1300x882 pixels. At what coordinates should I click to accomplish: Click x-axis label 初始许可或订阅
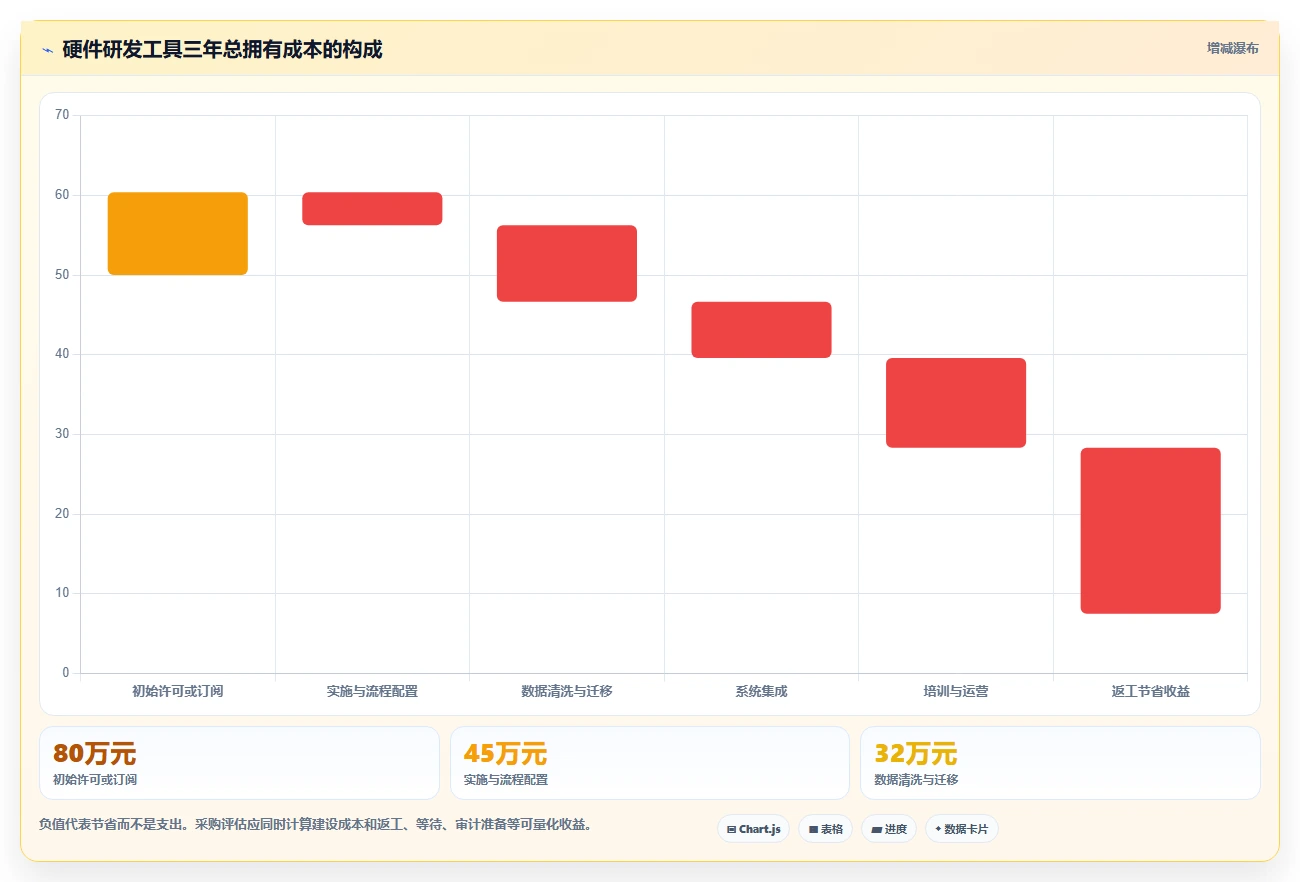coord(178,691)
